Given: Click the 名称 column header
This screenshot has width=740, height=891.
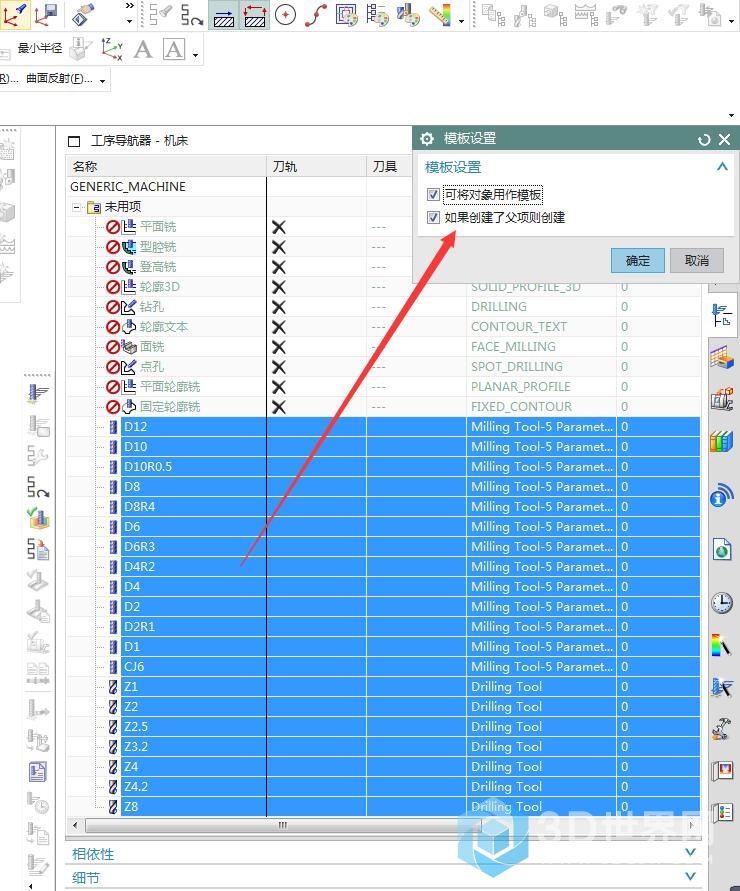Looking at the screenshot, I should pyautogui.click(x=166, y=166).
